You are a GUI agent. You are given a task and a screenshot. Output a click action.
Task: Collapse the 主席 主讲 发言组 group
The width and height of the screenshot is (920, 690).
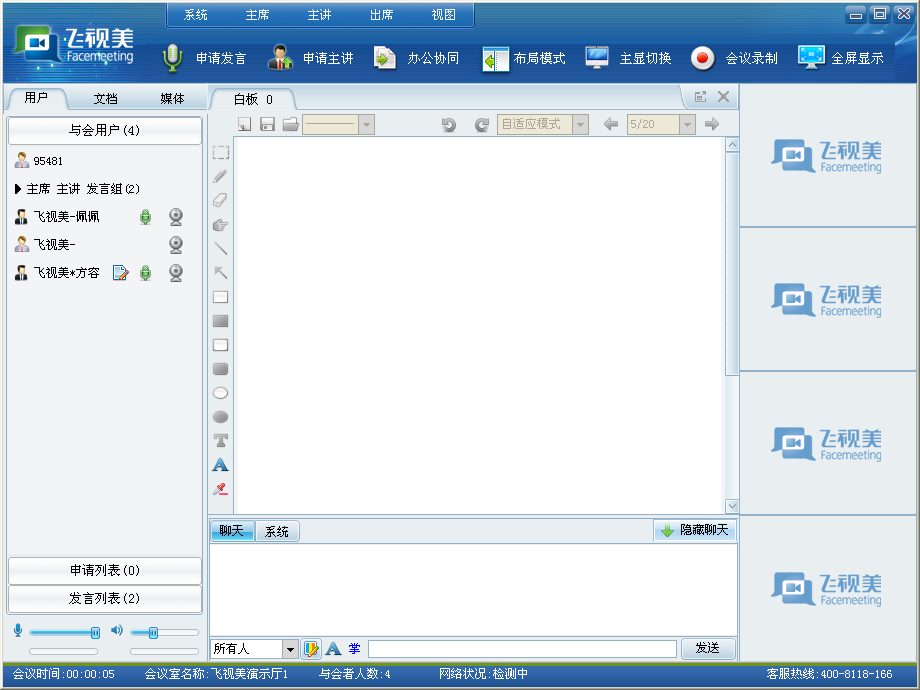pyautogui.click(x=18, y=189)
